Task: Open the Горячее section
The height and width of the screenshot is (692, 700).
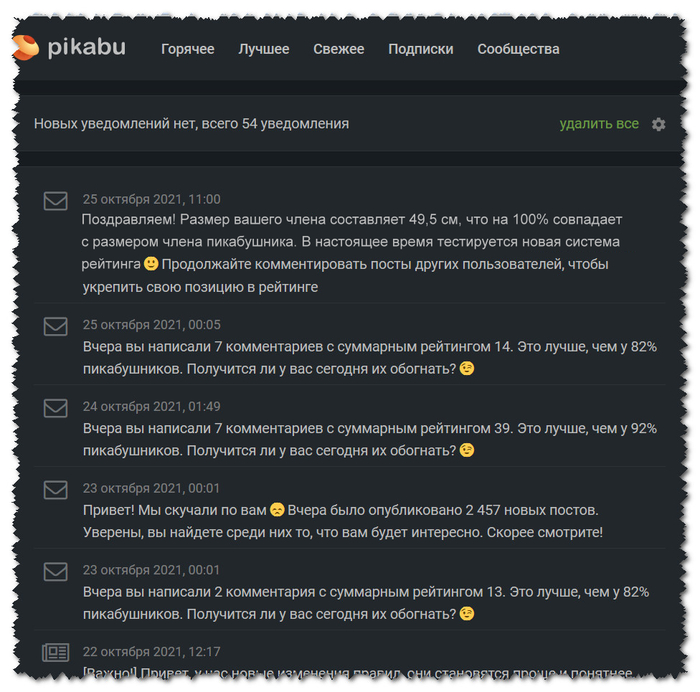Action: pyautogui.click(x=188, y=49)
